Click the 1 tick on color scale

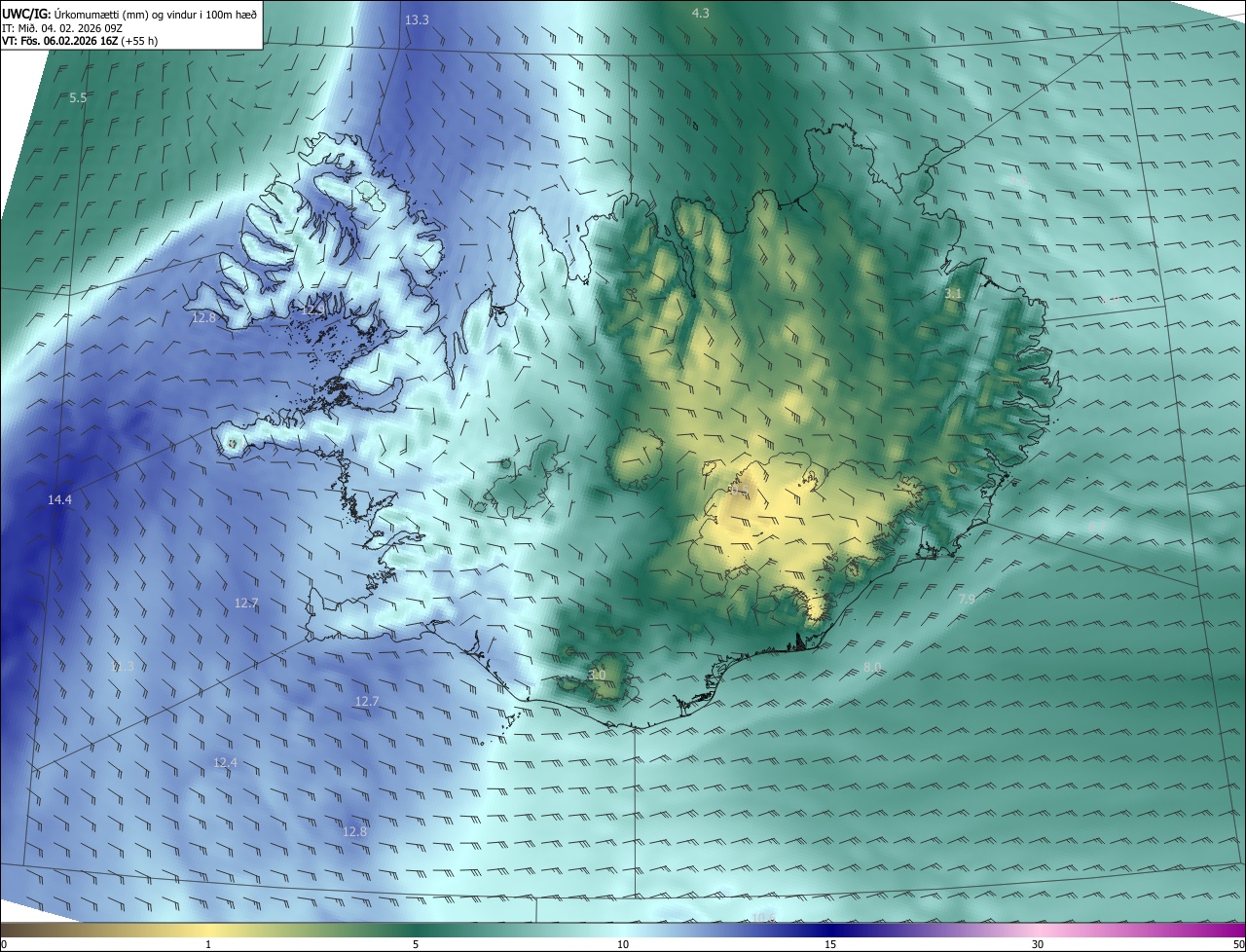208,944
